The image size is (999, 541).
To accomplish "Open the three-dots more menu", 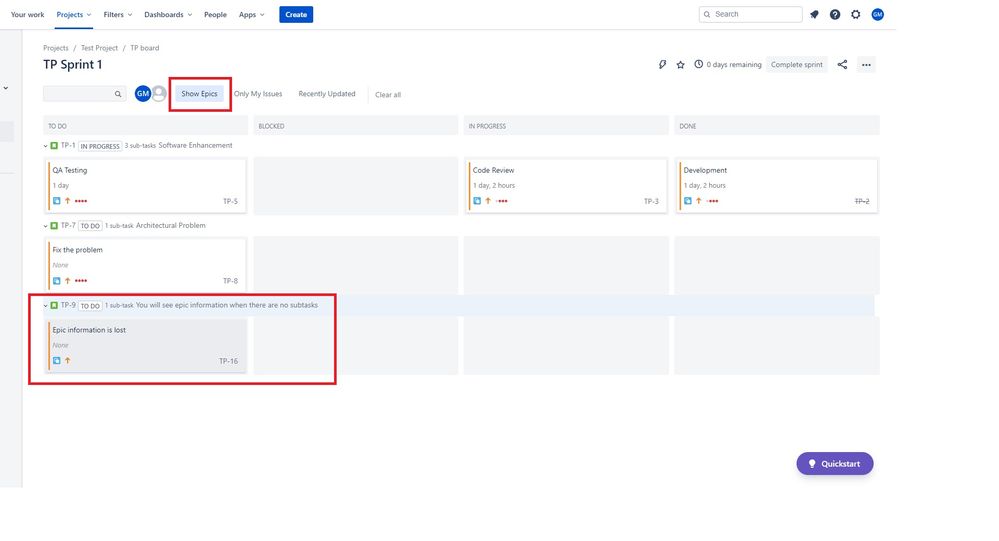I will coord(866,64).
